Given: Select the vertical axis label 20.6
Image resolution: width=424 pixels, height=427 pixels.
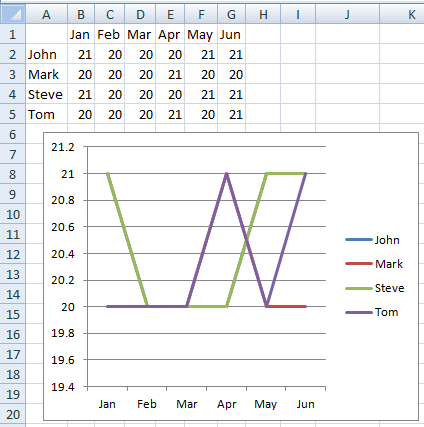Looking at the screenshot, I should (63, 227).
